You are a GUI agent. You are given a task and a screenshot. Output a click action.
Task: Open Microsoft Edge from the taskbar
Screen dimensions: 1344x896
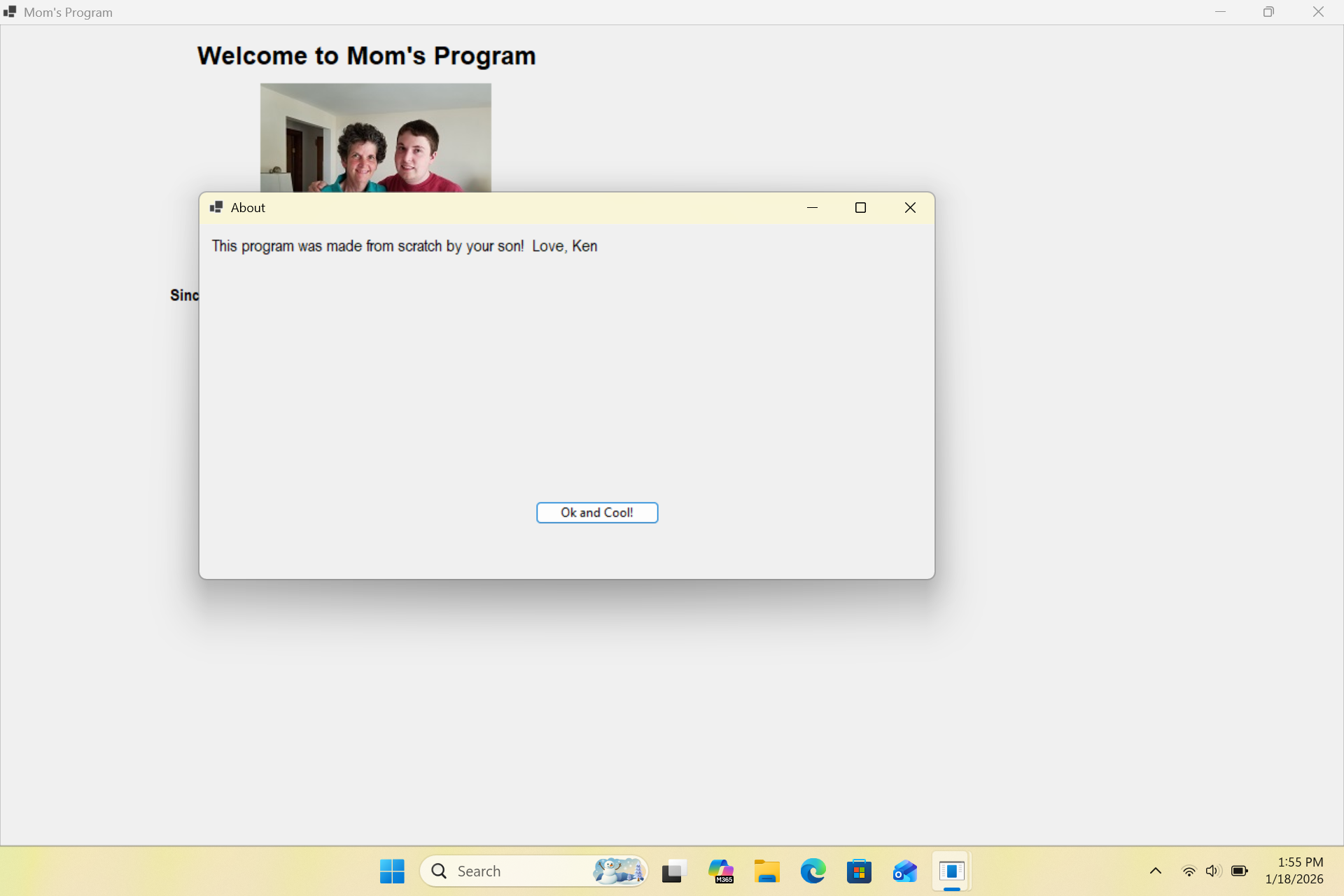click(x=813, y=871)
